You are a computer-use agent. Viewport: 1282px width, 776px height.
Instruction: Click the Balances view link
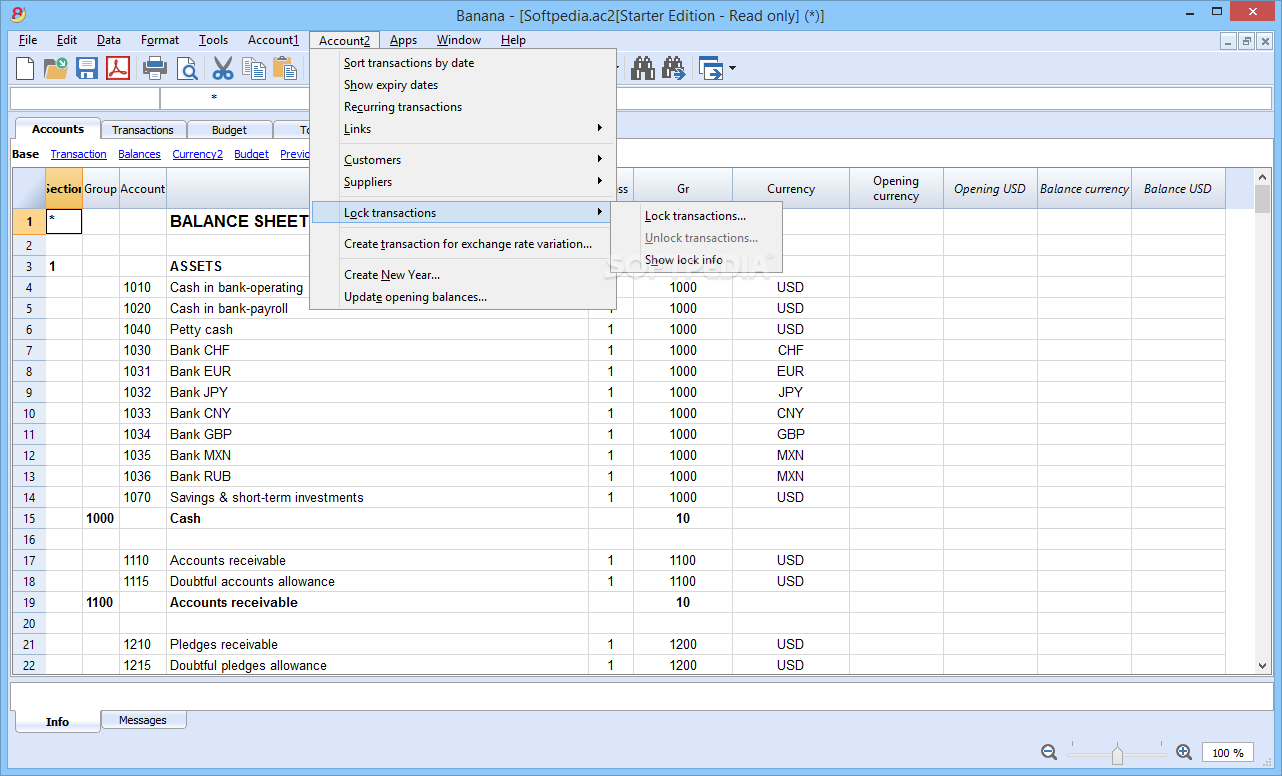[x=139, y=154]
